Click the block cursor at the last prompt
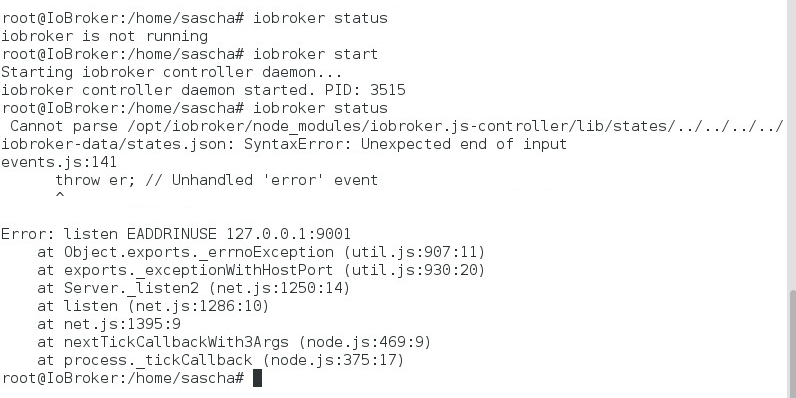796x398 pixels. (257, 378)
